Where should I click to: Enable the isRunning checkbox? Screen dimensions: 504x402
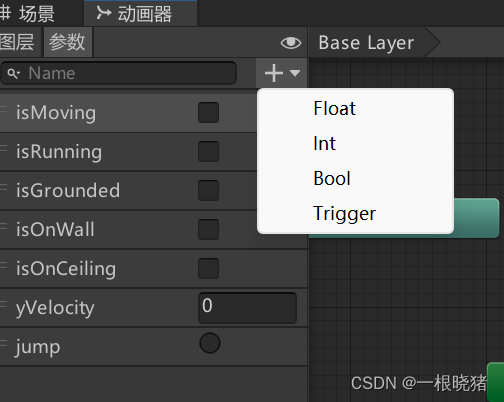coord(208,152)
